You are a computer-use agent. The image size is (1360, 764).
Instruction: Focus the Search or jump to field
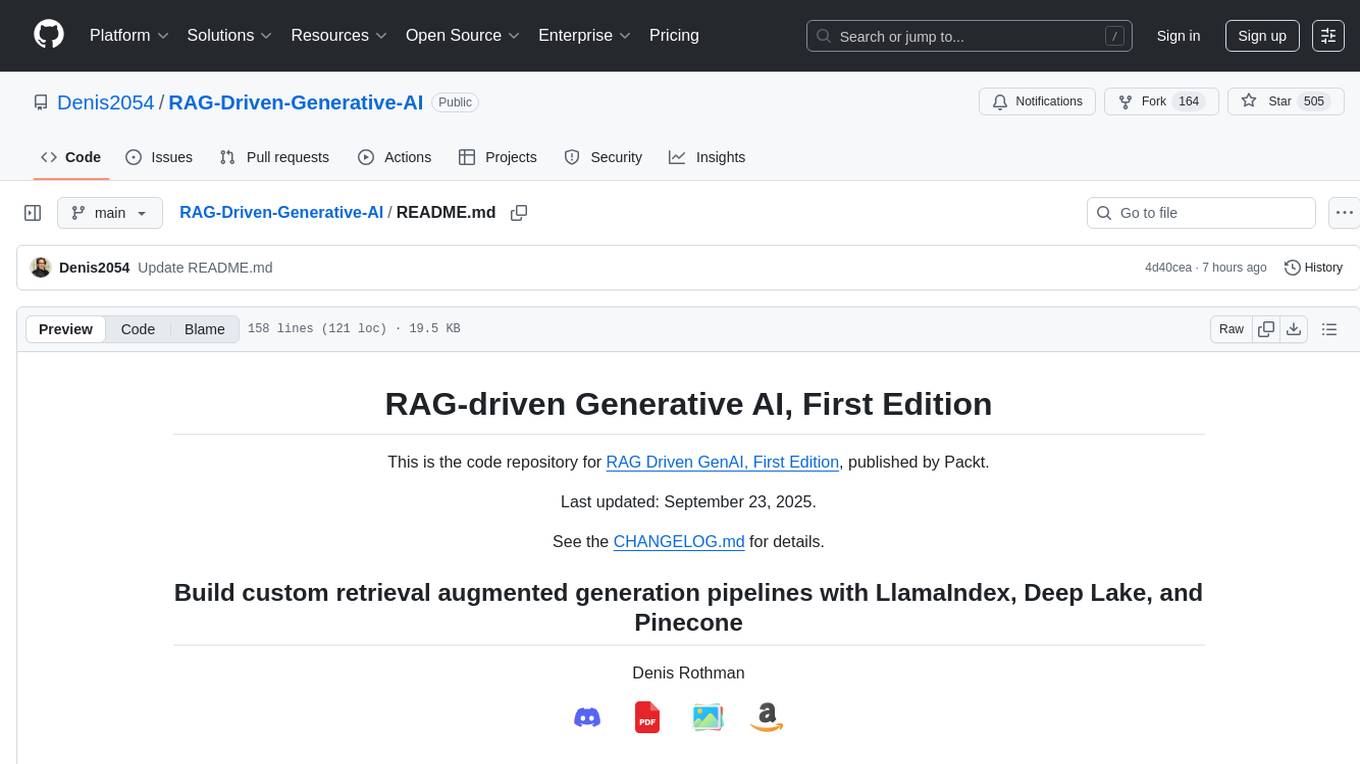(969, 36)
